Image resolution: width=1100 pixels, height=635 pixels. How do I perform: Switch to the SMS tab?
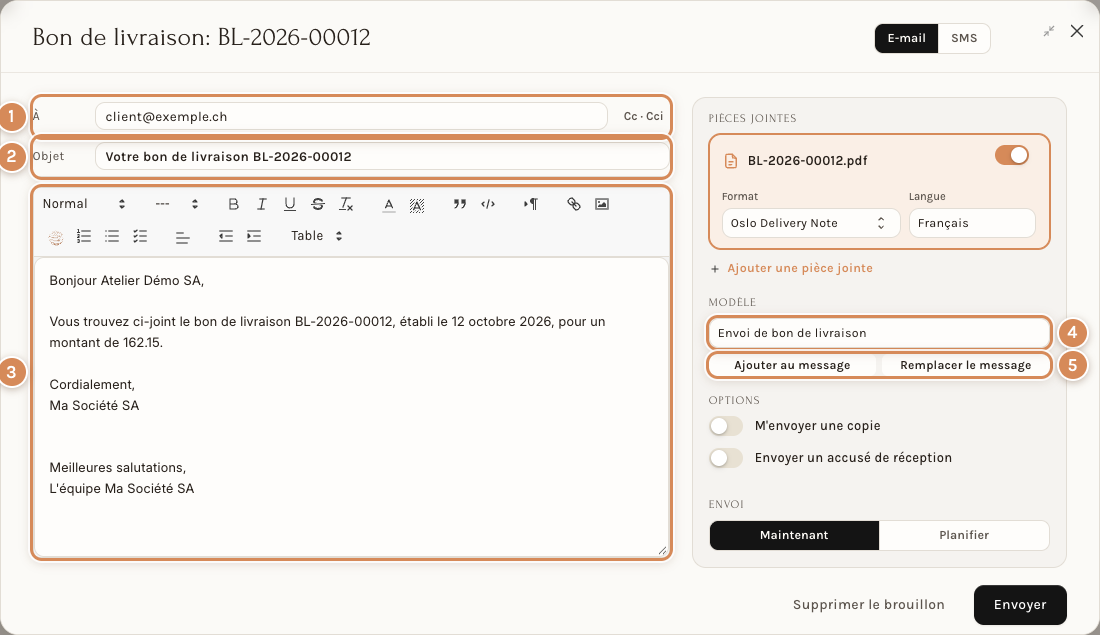[964, 39]
